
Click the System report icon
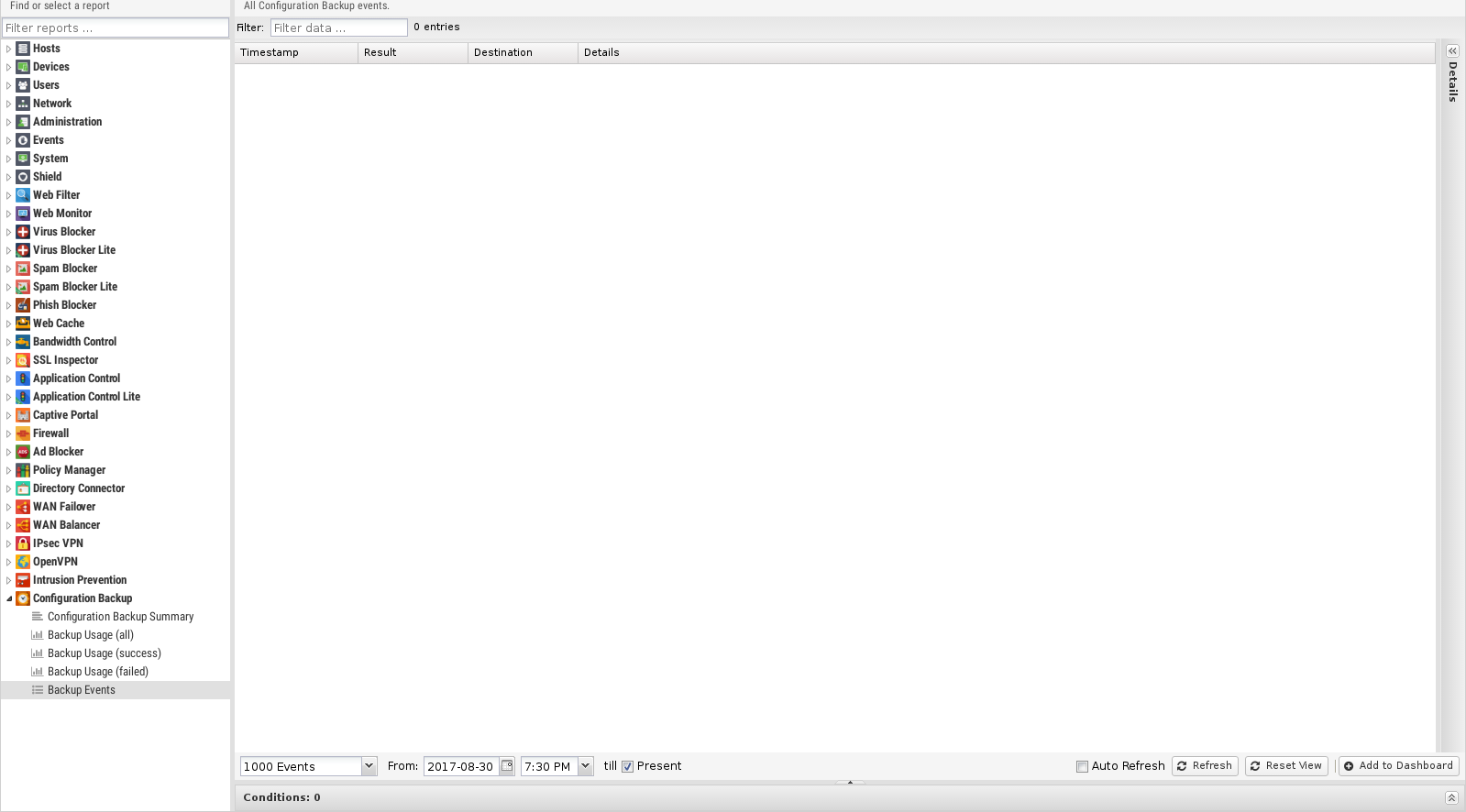click(23, 159)
